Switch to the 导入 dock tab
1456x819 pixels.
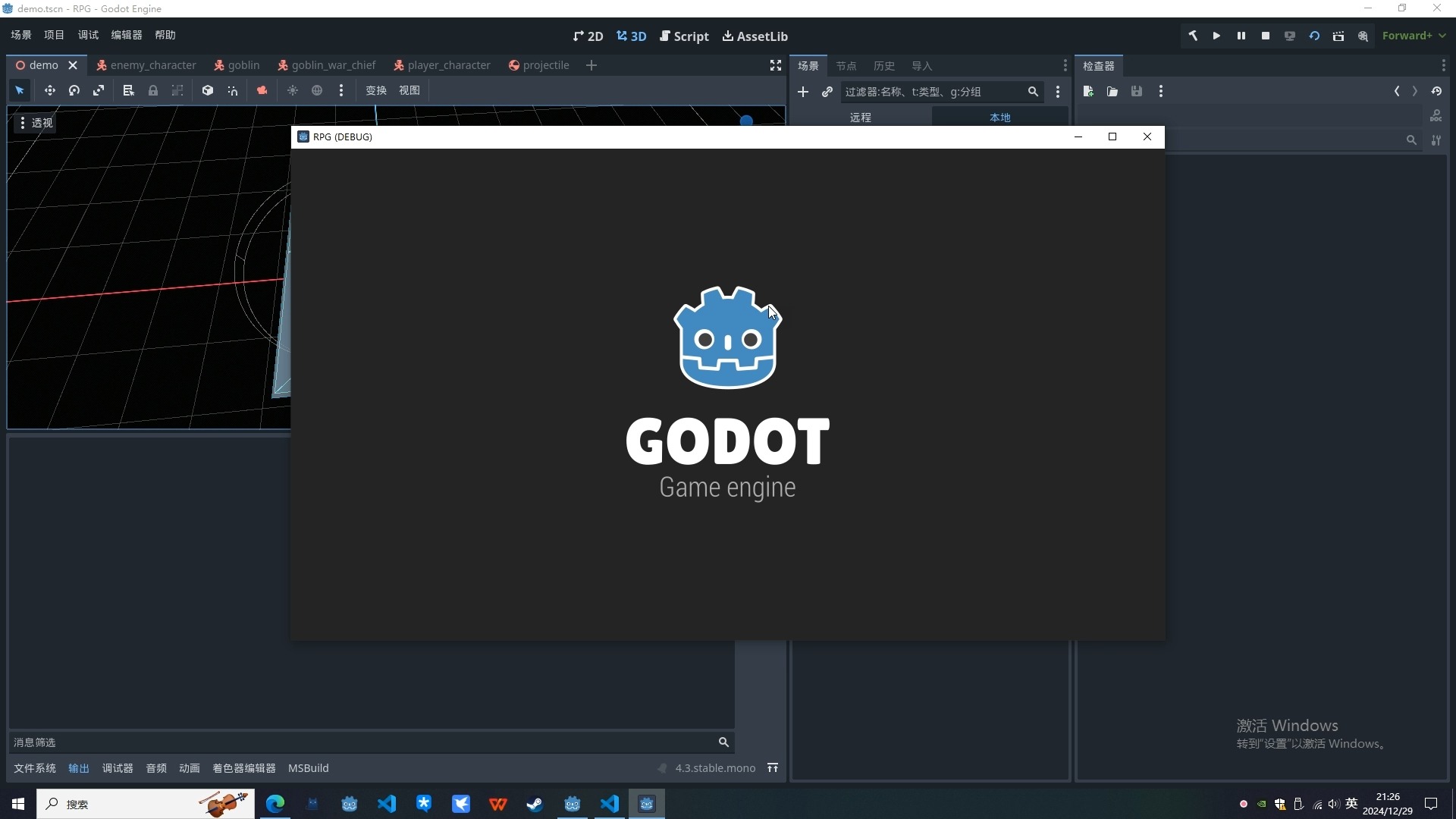click(x=922, y=66)
